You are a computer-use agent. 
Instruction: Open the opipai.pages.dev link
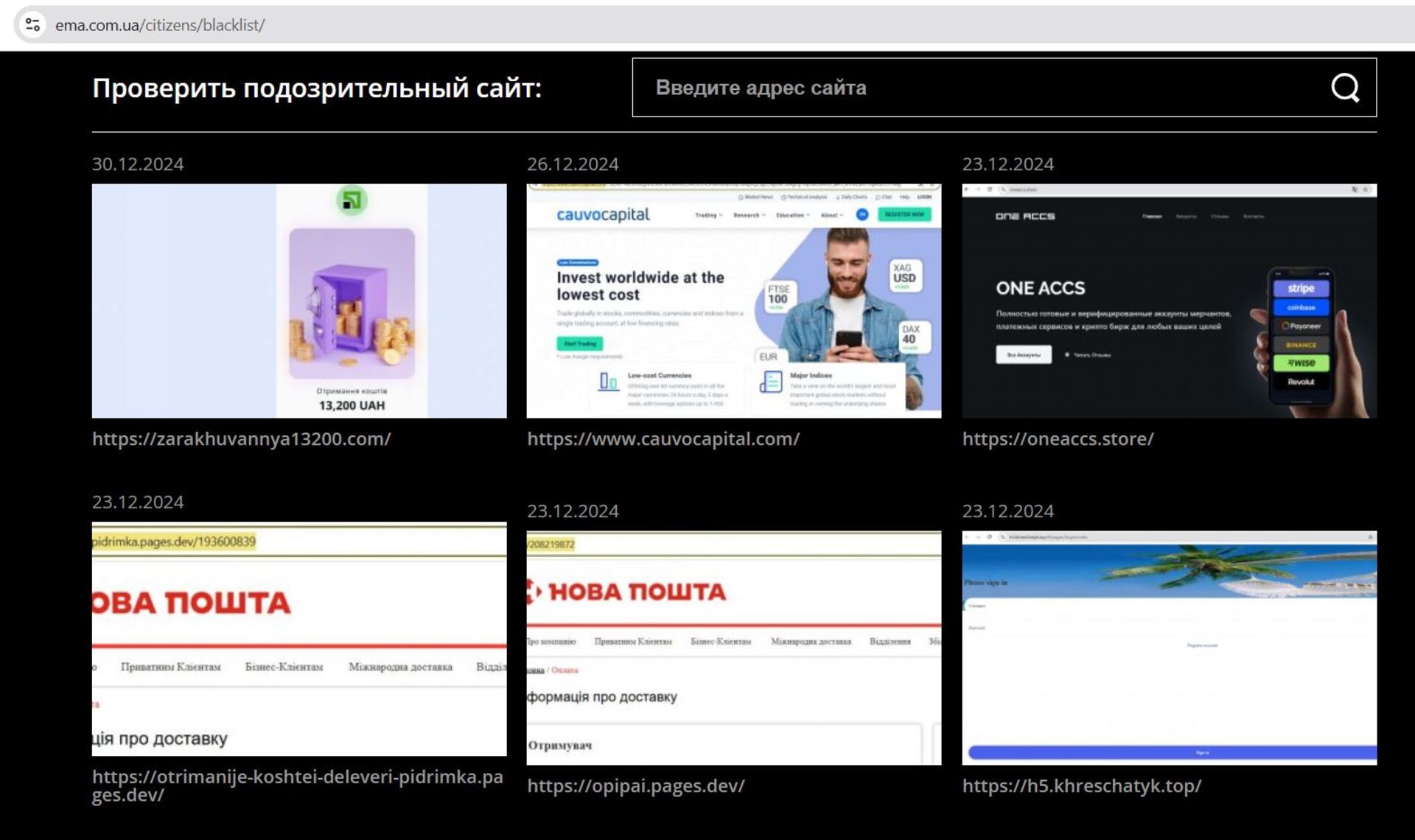635,786
